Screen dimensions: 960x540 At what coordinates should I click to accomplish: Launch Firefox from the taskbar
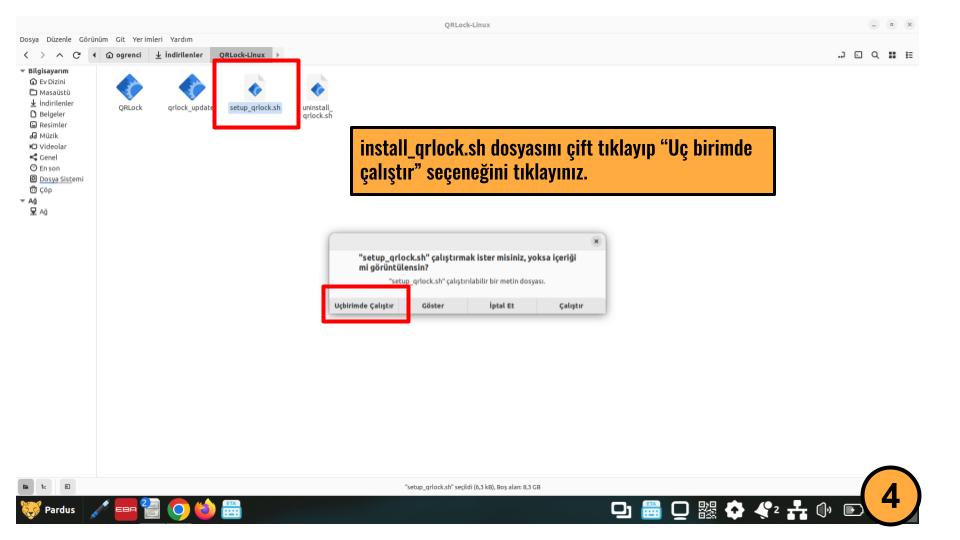(206, 509)
